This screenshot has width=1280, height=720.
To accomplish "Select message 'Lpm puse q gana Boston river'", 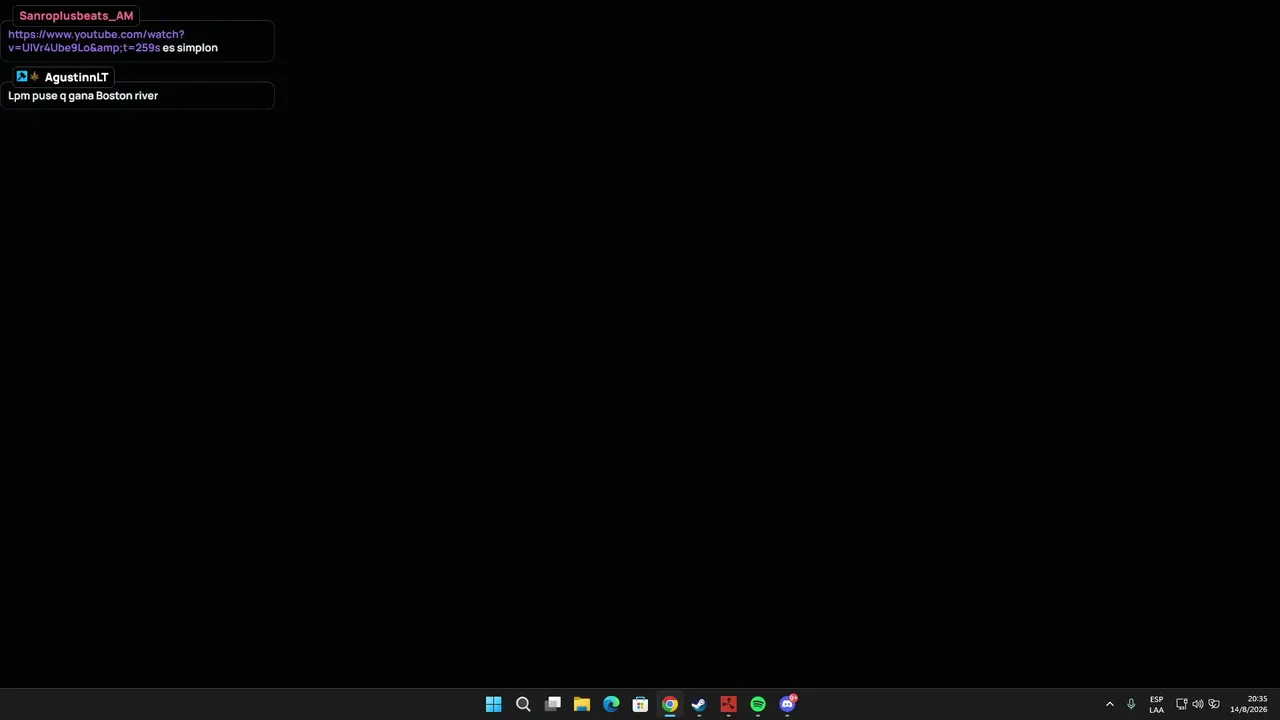I will 83,96.
